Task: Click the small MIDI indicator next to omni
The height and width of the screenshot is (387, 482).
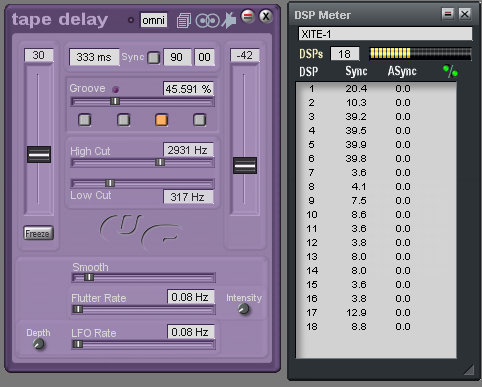Action: pos(131,20)
